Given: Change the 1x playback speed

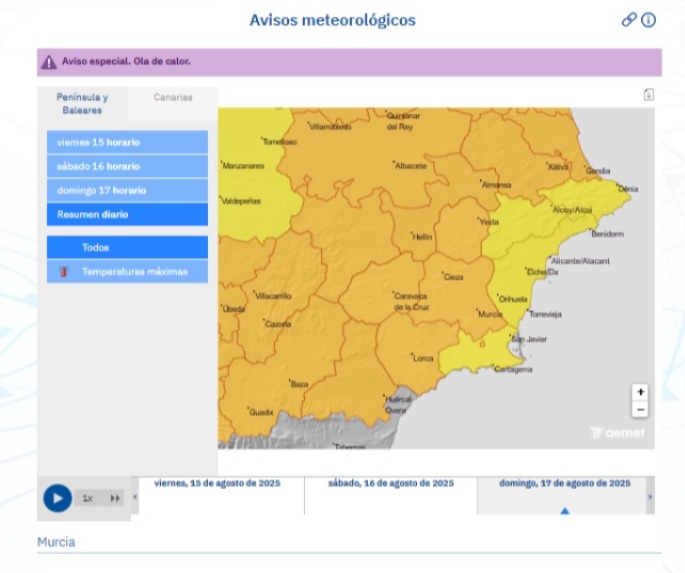Looking at the screenshot, I should [x=88, y=498].
